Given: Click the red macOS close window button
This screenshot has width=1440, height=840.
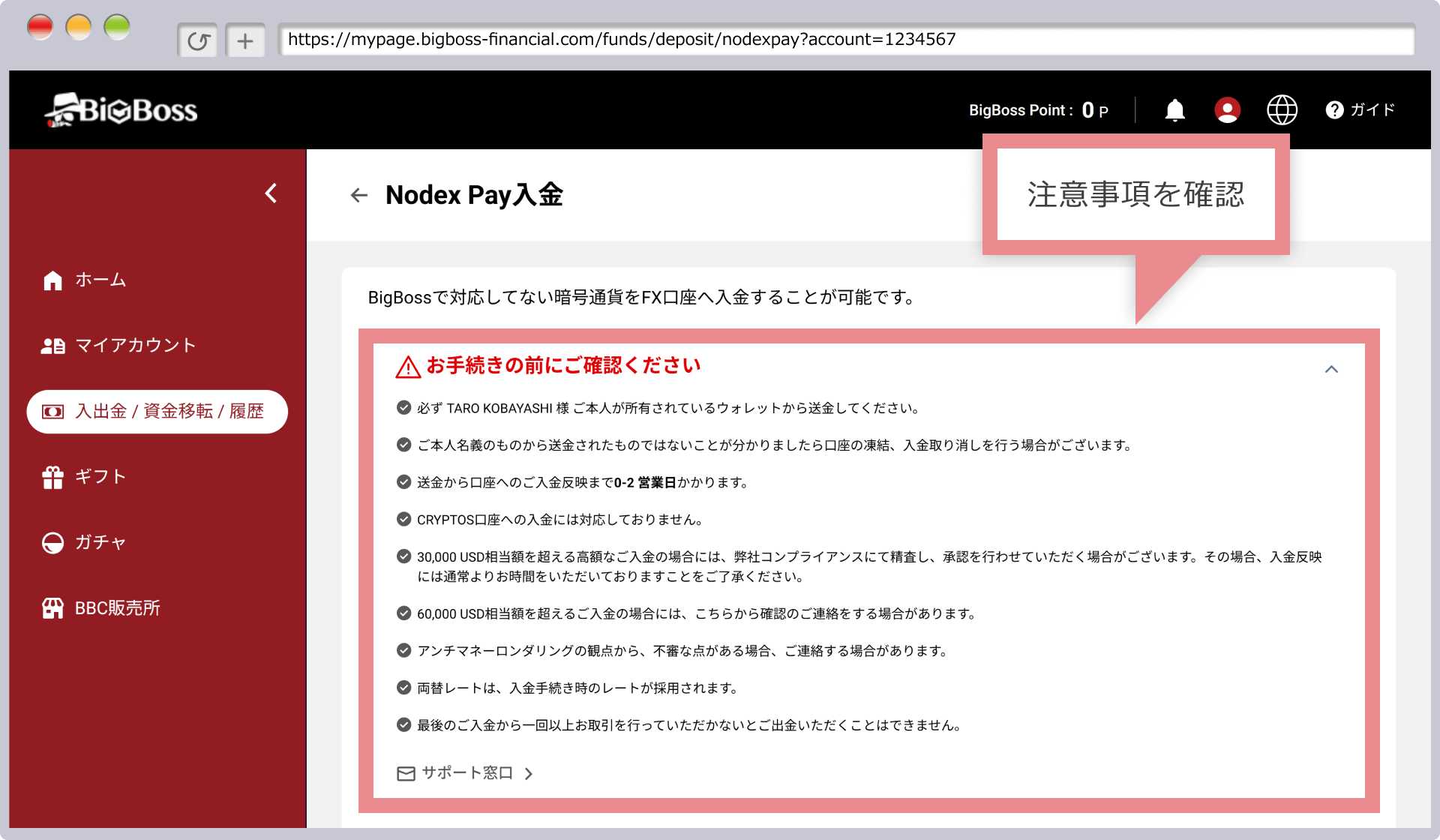Looking at the screenshot, I should (x=40, y=28).
